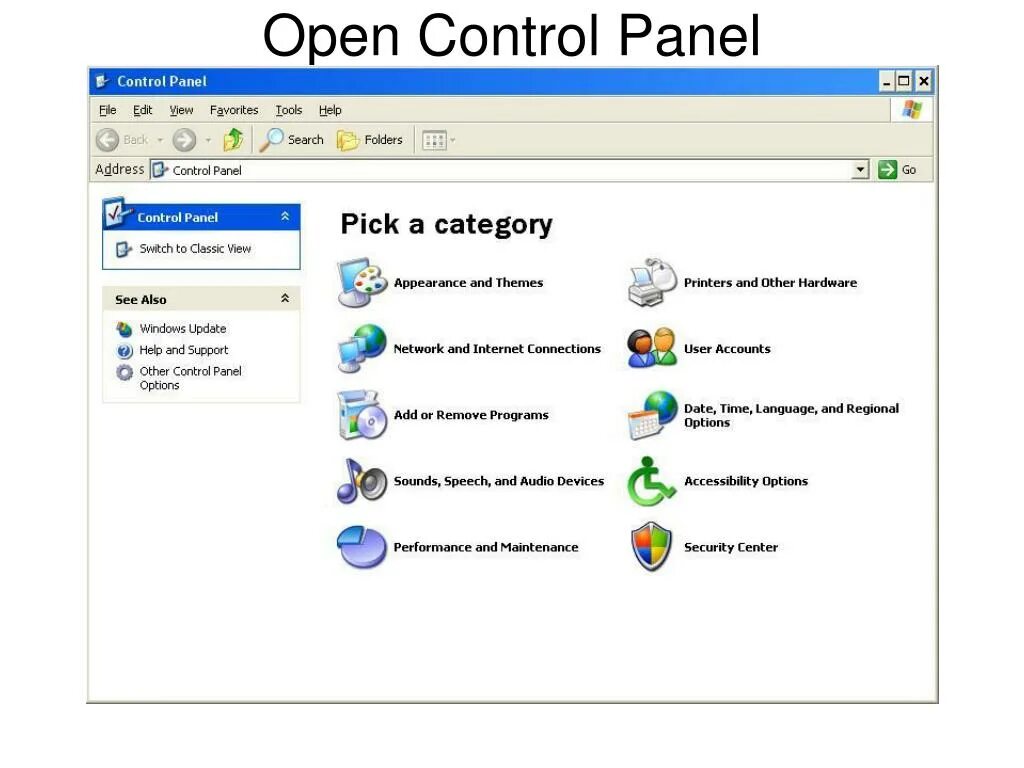Open the Help menu
The width and height of the screenshot is (1024, 768).
pos(330,110)
